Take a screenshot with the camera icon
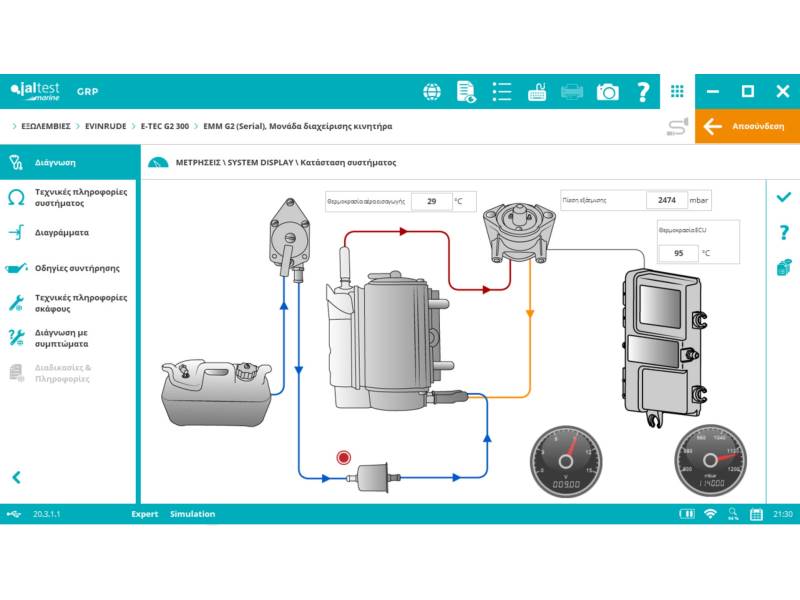Viewport: 800px width, 600px height. pos(607,92)
